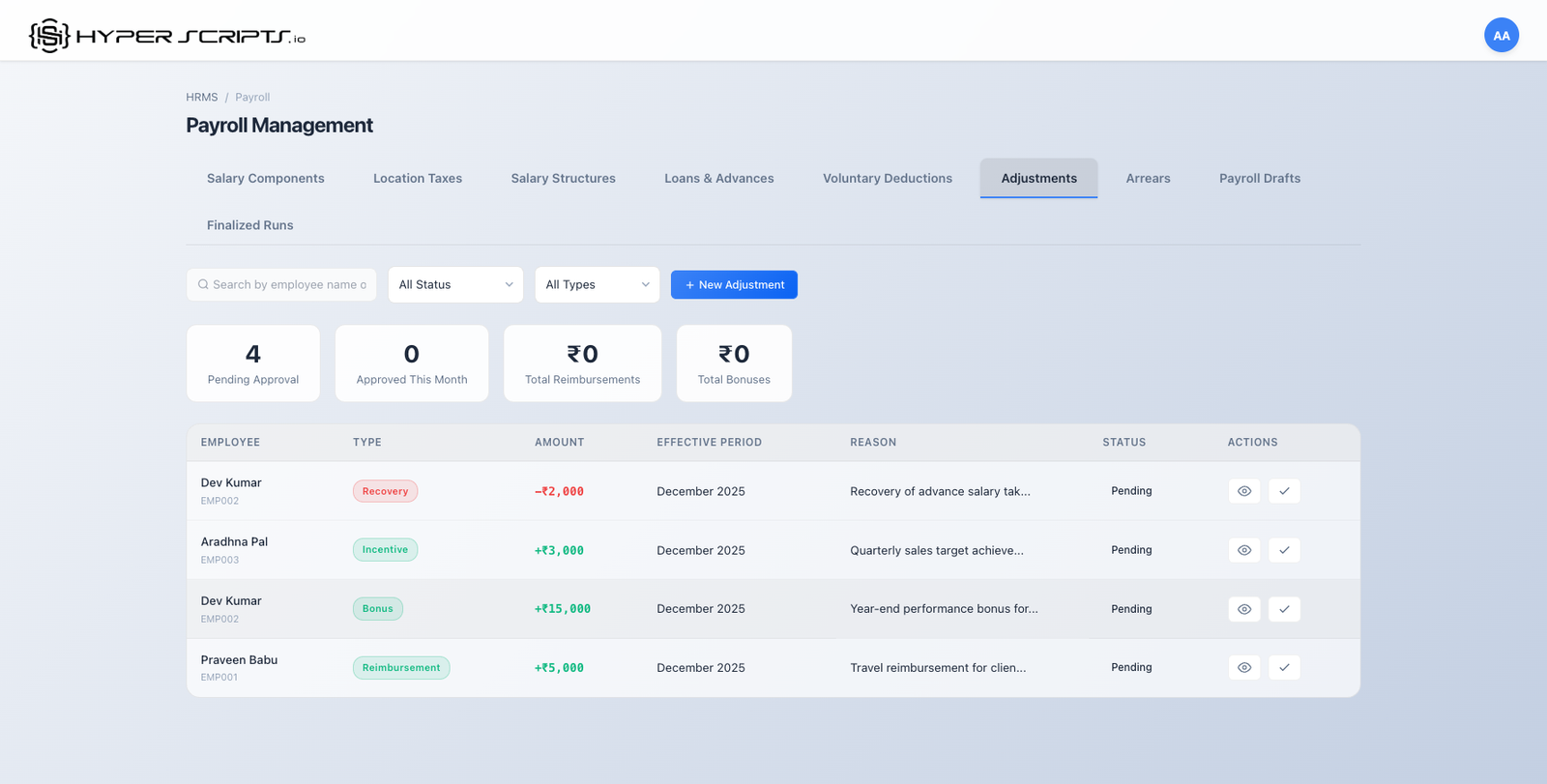Approve Dev Kumar's ₹15,000 Bonus
Viewport: 1547px width, 784px height.
pyautogui.click(x=1284, y=609)
